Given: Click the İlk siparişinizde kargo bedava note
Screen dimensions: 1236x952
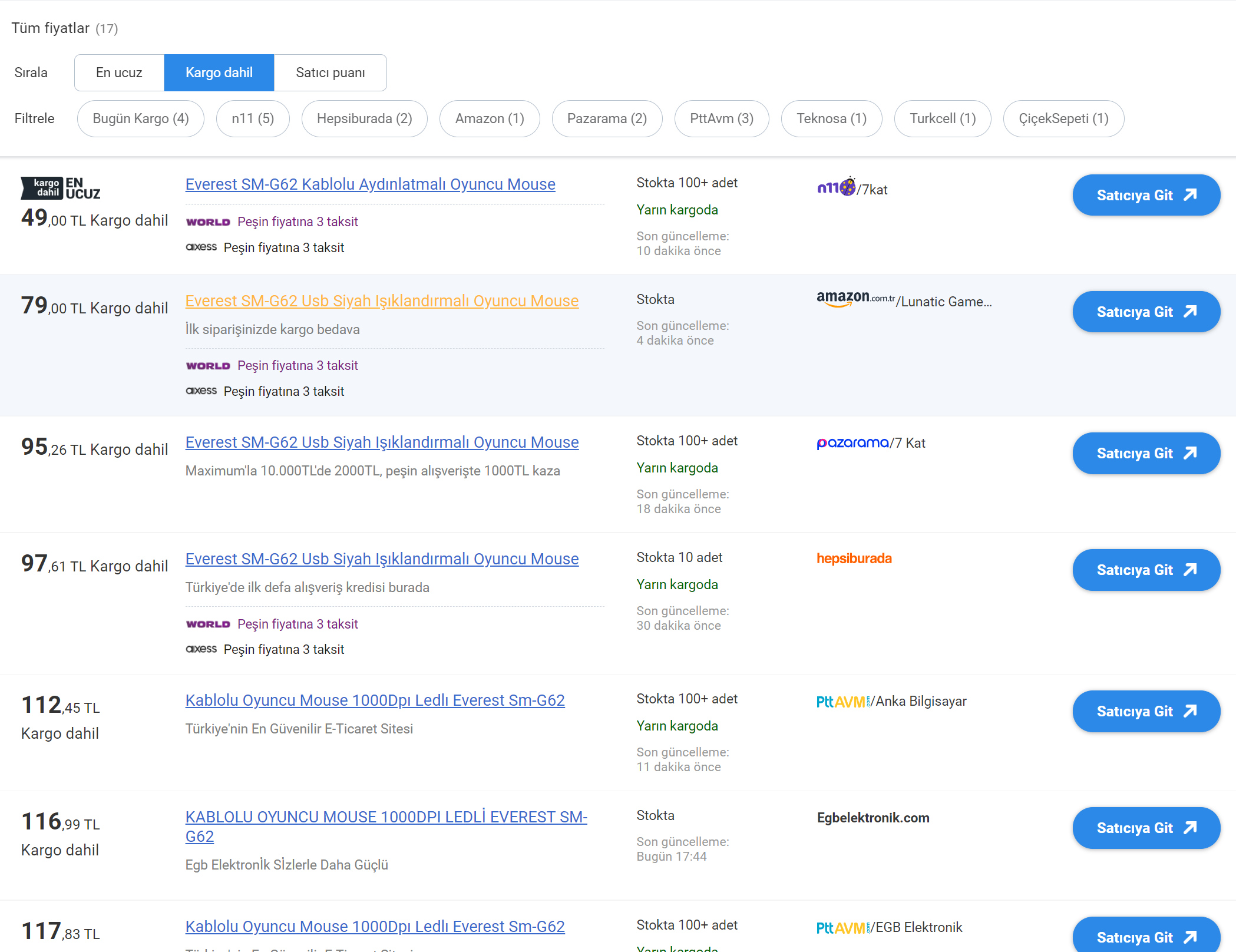Looking at the screenshot, I should click(x=272, y=329).
